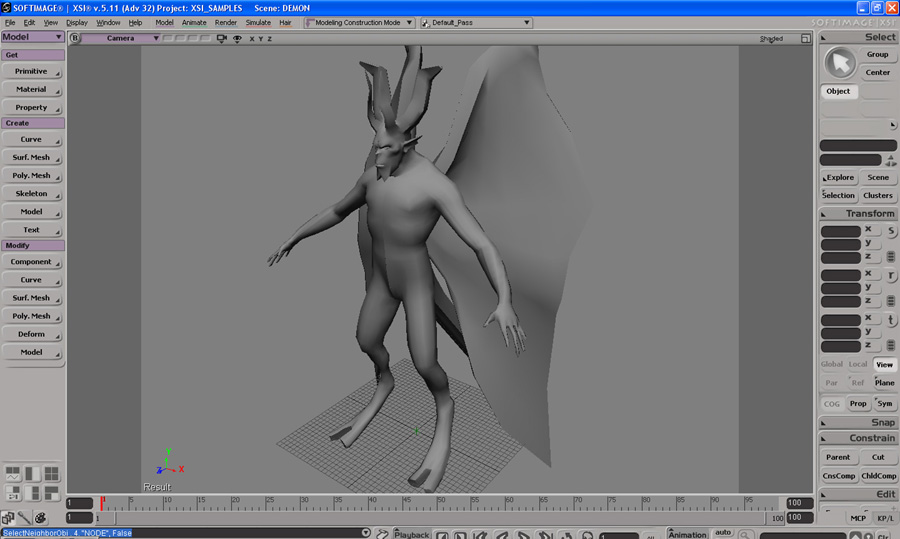This screenshot has height=539, width=900.
Task: Expand the Snap panel
Action: pos(824,423)
